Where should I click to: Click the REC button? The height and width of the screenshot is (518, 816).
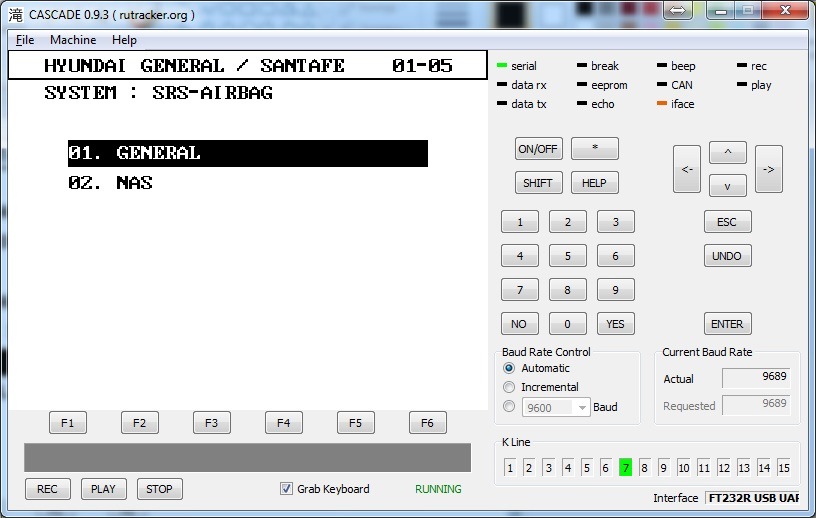point(47,489)
